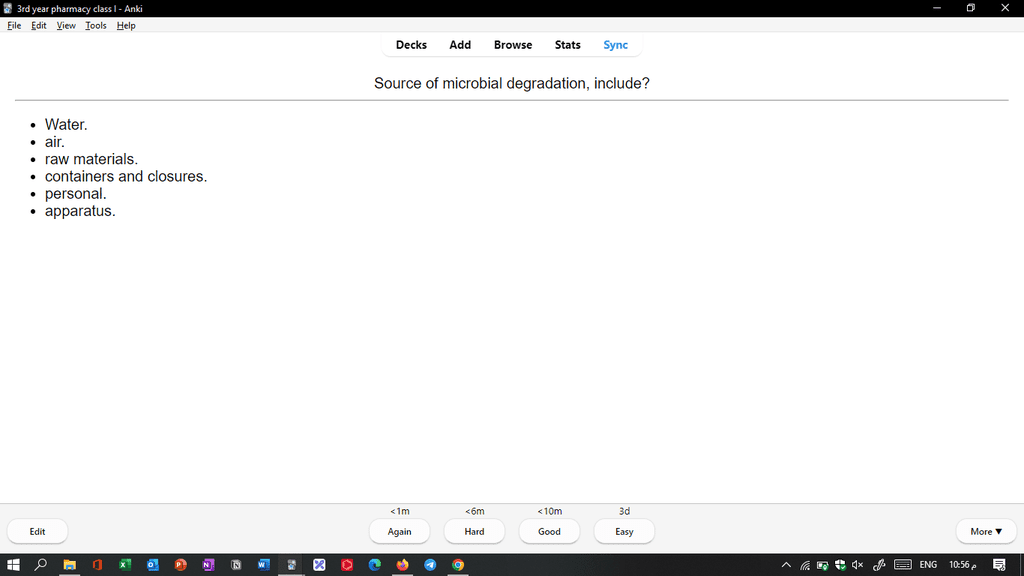Click the 'raw materials.' bullet
1024x576 pixels.
(91, 159)
